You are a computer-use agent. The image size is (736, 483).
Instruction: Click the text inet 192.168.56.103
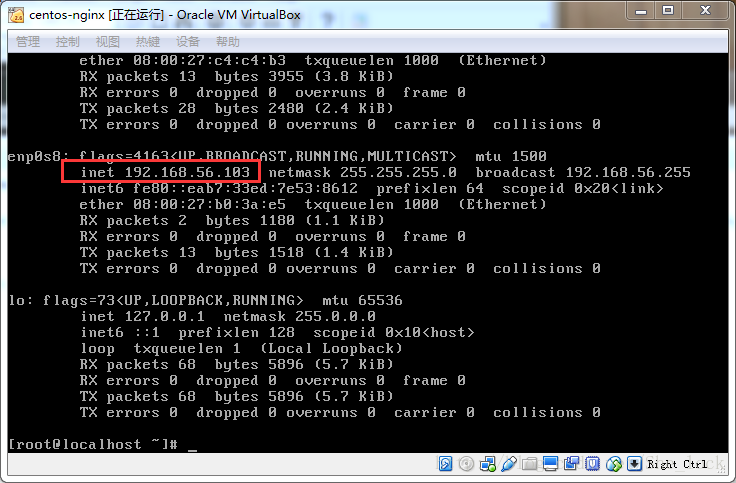(x=165, y=172)
